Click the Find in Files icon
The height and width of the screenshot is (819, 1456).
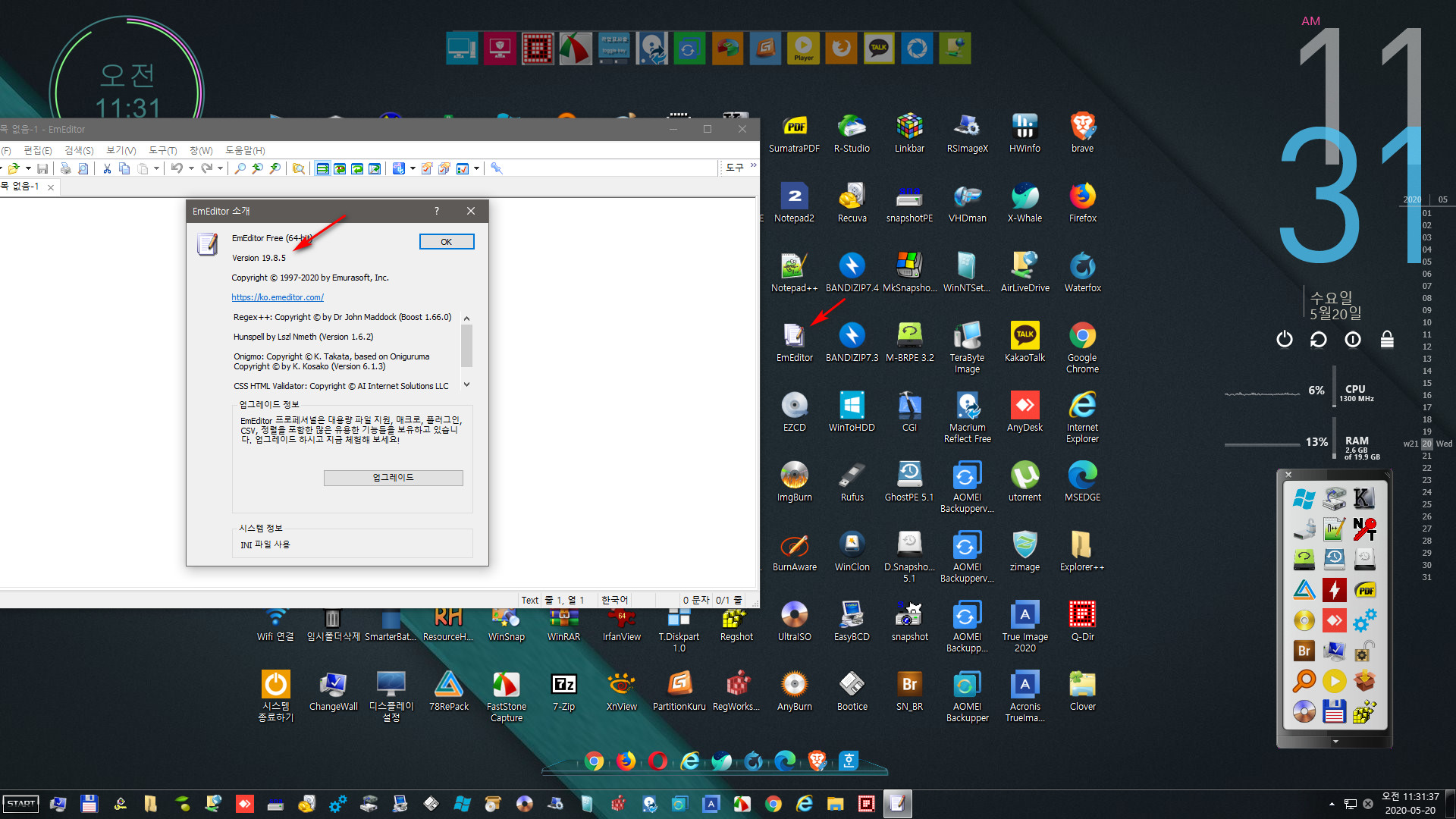click(298, 168)
